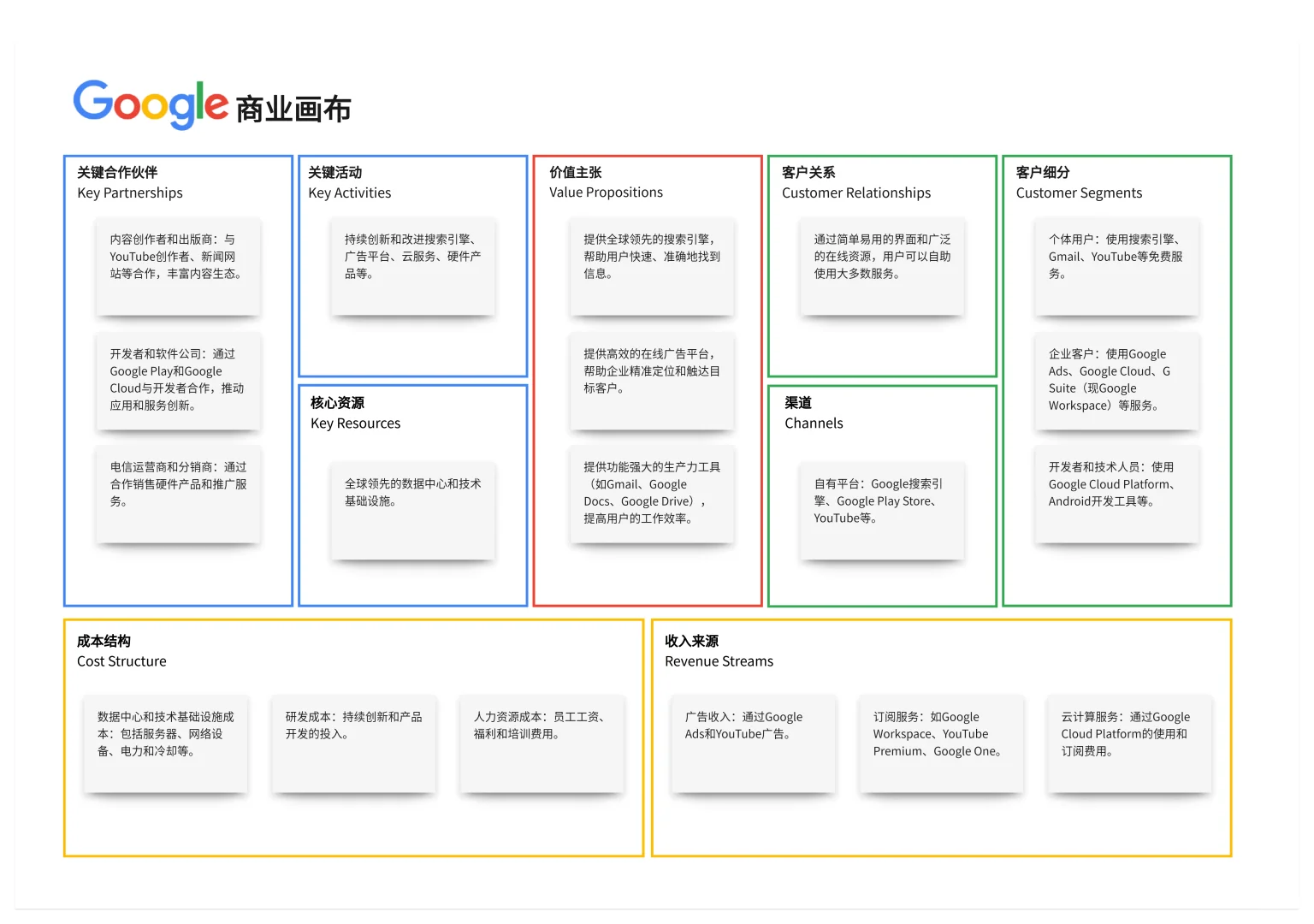This screenshot has height=924, width=1314.
Task: Select the 提供全球领先的搜索引擎 card
Action: pyautogui.click(x=652, y=267)
